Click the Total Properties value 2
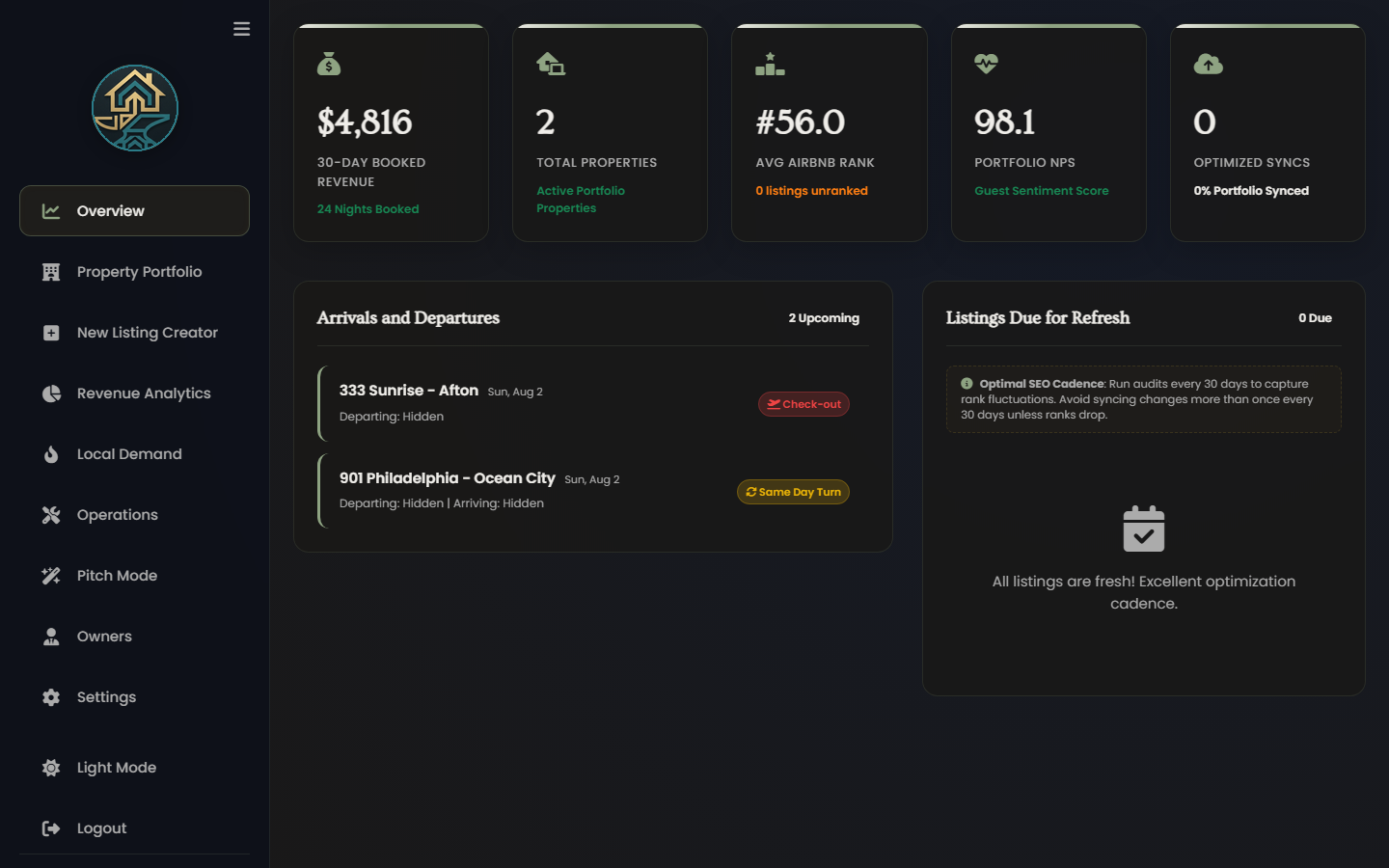Viewport: 1389px width, 868px height. (x=546, y=122)
